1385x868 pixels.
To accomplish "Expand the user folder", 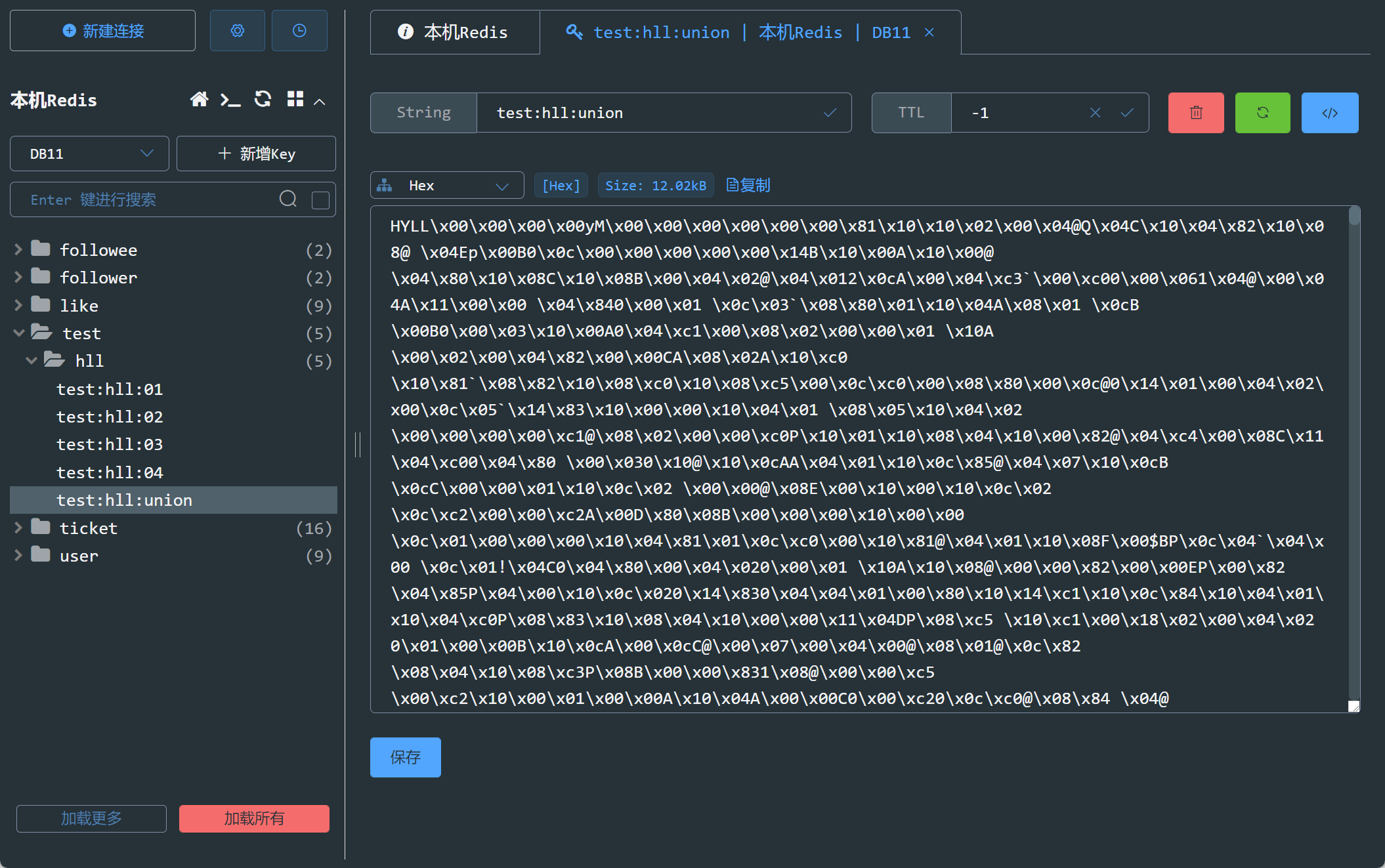I will 18,555.
